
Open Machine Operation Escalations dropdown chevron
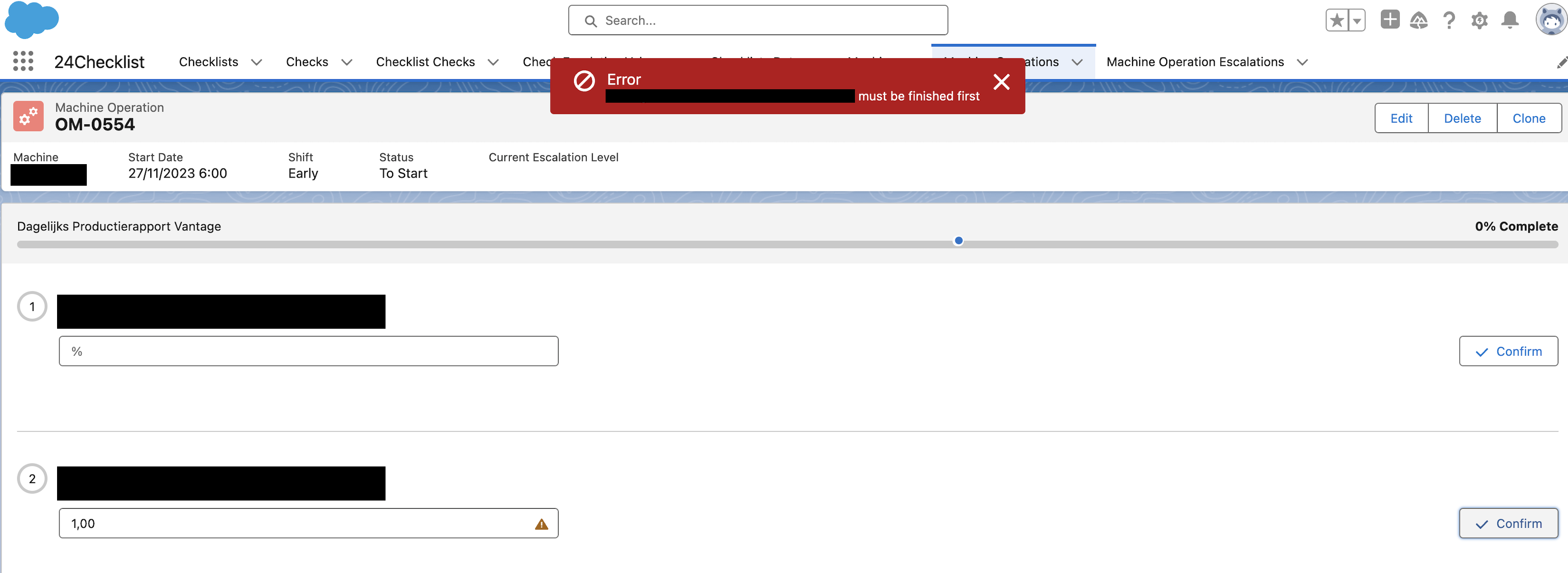[x=1302, y=62]
